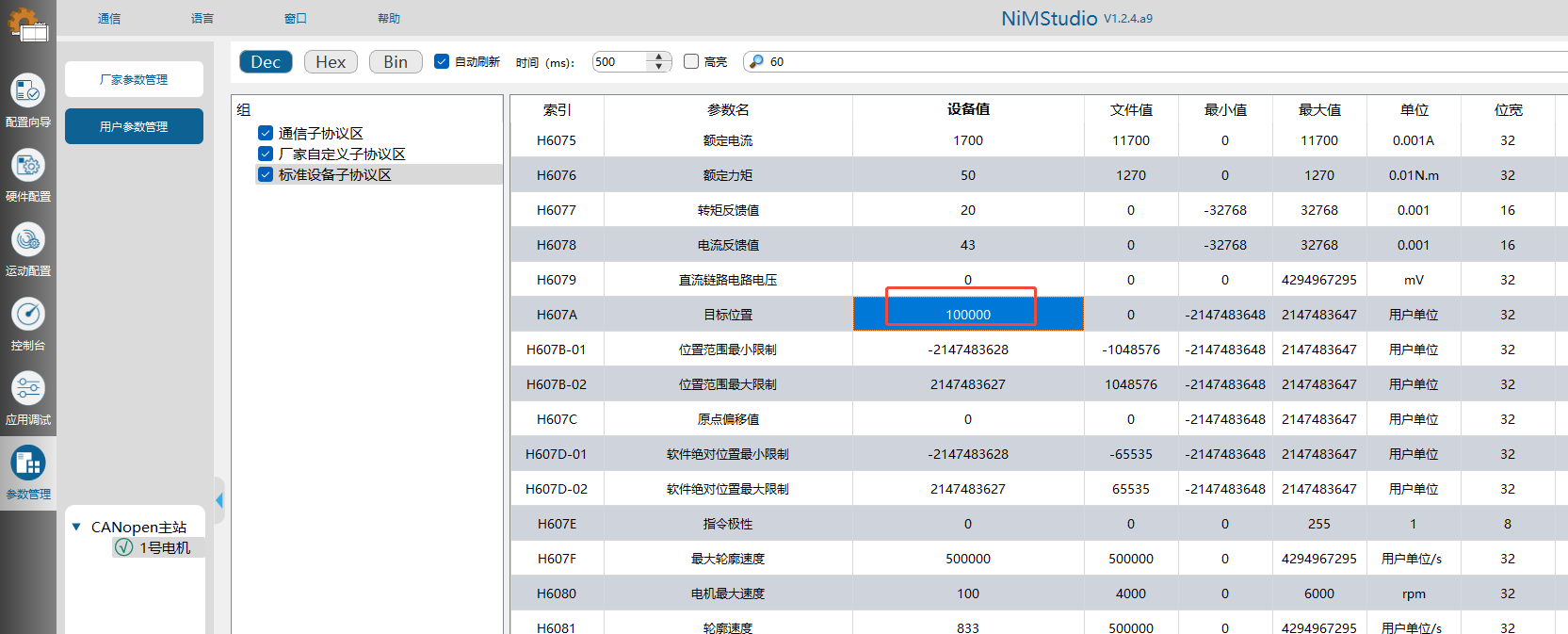The height and width of the screenshot is (634, 1568).
Task: Click 电机最大速度 device value 100
Action: [x=968, y=593]
